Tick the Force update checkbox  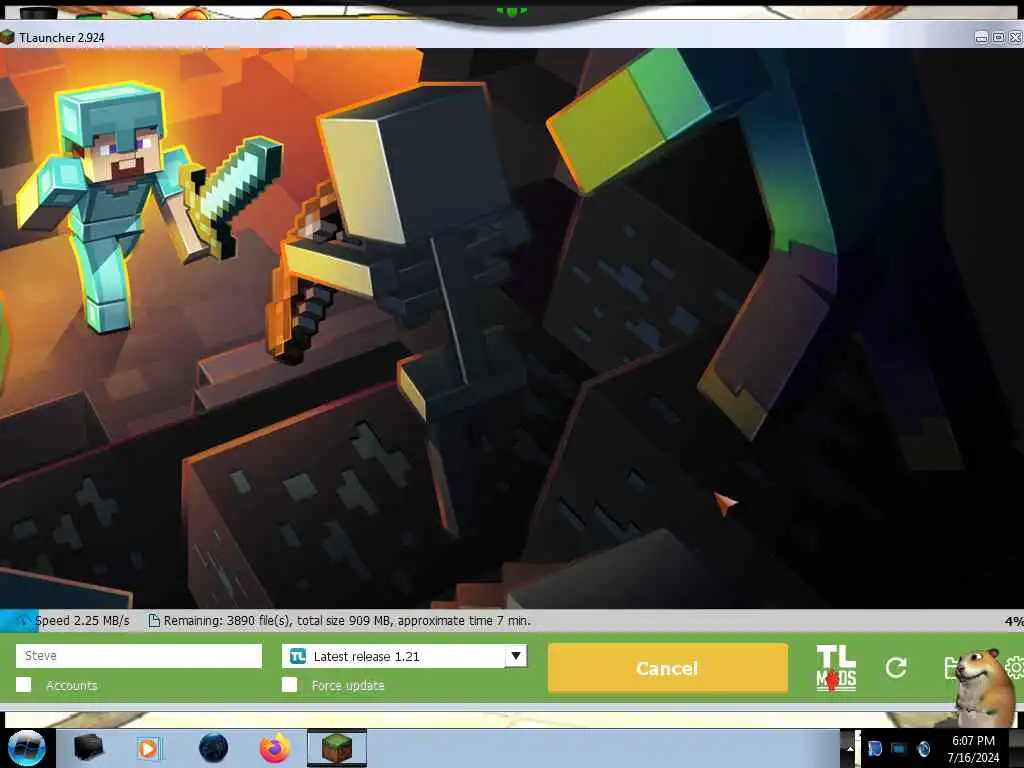click(x=289, y=684)
